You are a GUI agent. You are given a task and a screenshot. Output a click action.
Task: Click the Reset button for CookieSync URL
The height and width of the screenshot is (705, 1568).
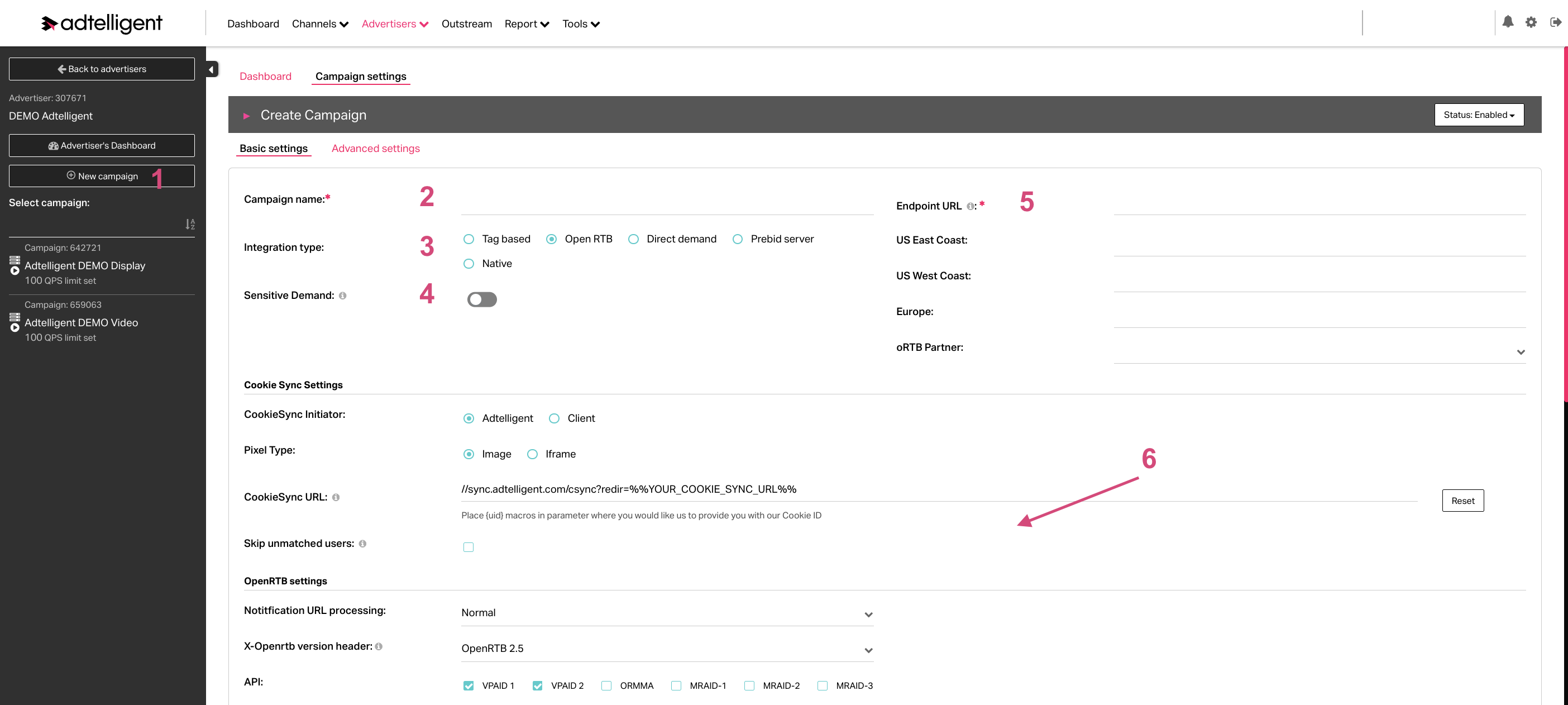click(1462, 501)
